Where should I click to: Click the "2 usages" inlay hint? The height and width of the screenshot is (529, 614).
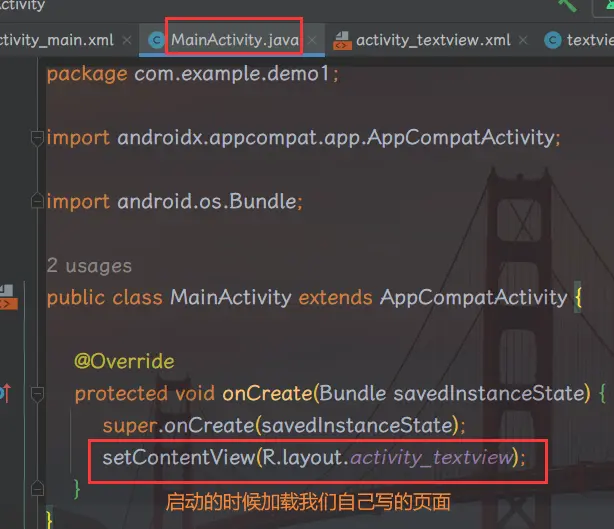(x=89, y=266)
